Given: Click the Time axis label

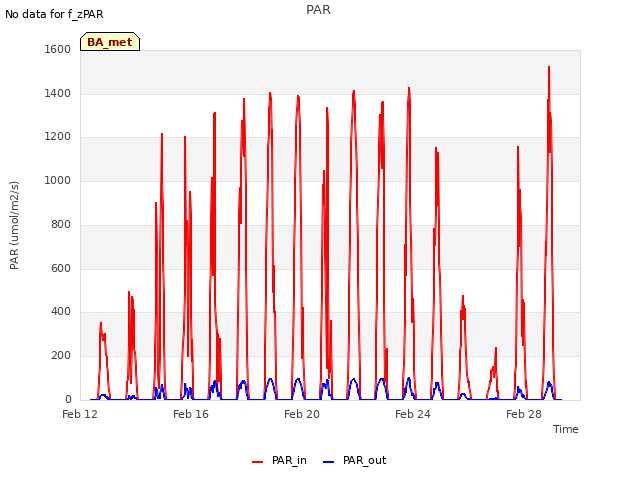Looking at the screenshot, I should pyautogui.click(x=566, y=429).
